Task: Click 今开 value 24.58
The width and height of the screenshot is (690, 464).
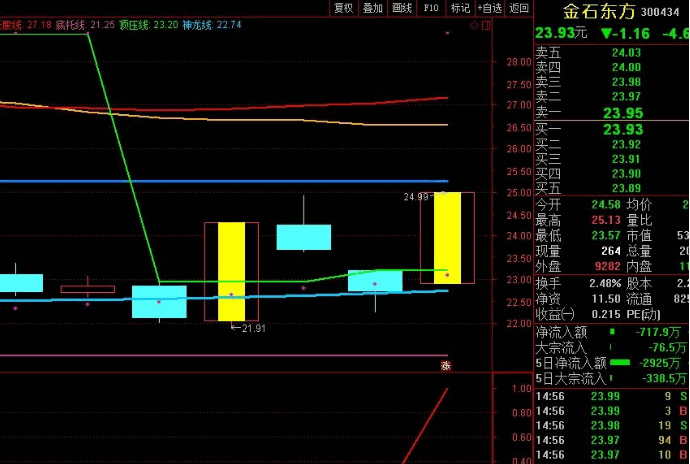Action: point(606,205)
